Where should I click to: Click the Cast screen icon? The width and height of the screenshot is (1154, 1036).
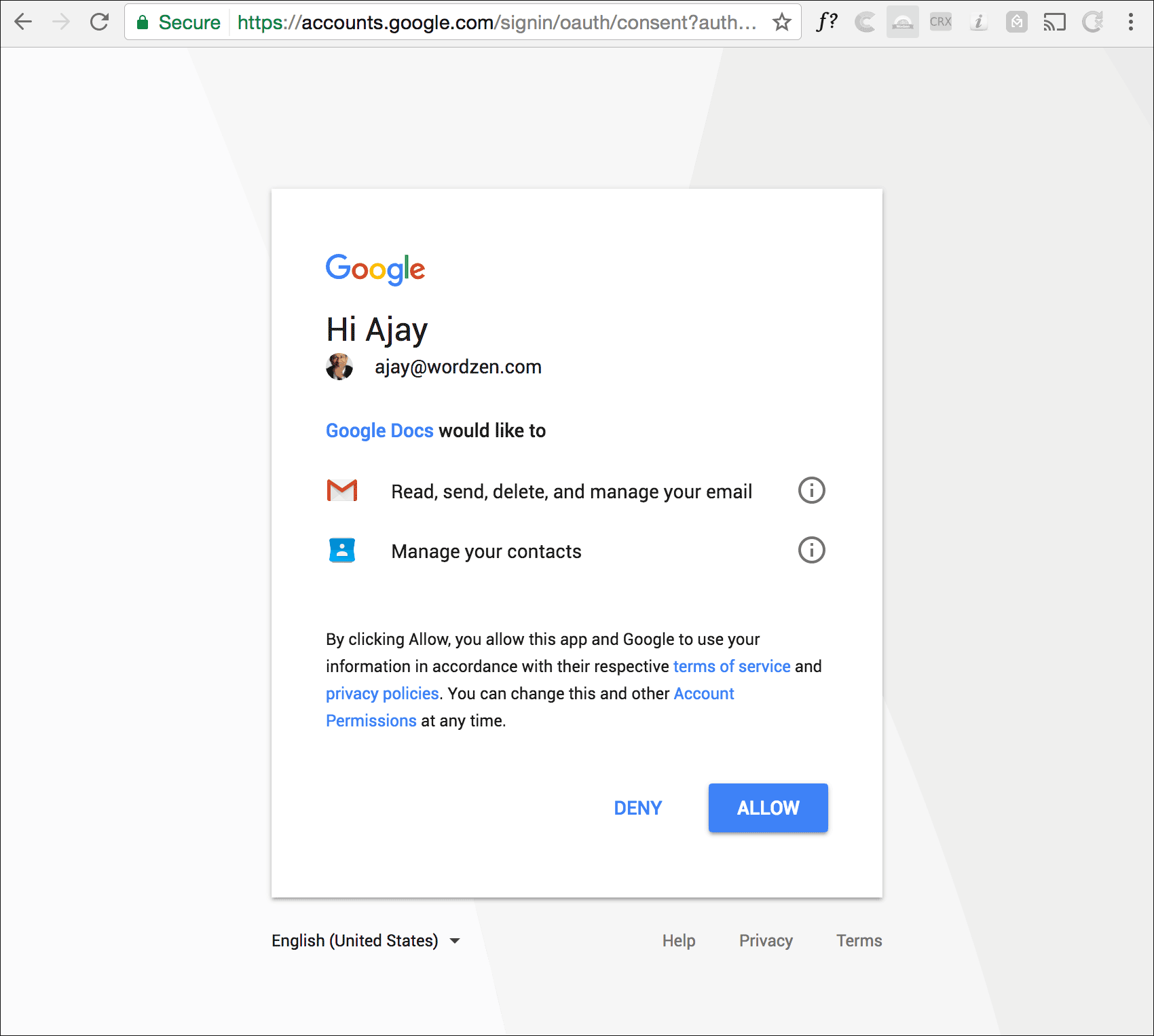[1054, 22]
